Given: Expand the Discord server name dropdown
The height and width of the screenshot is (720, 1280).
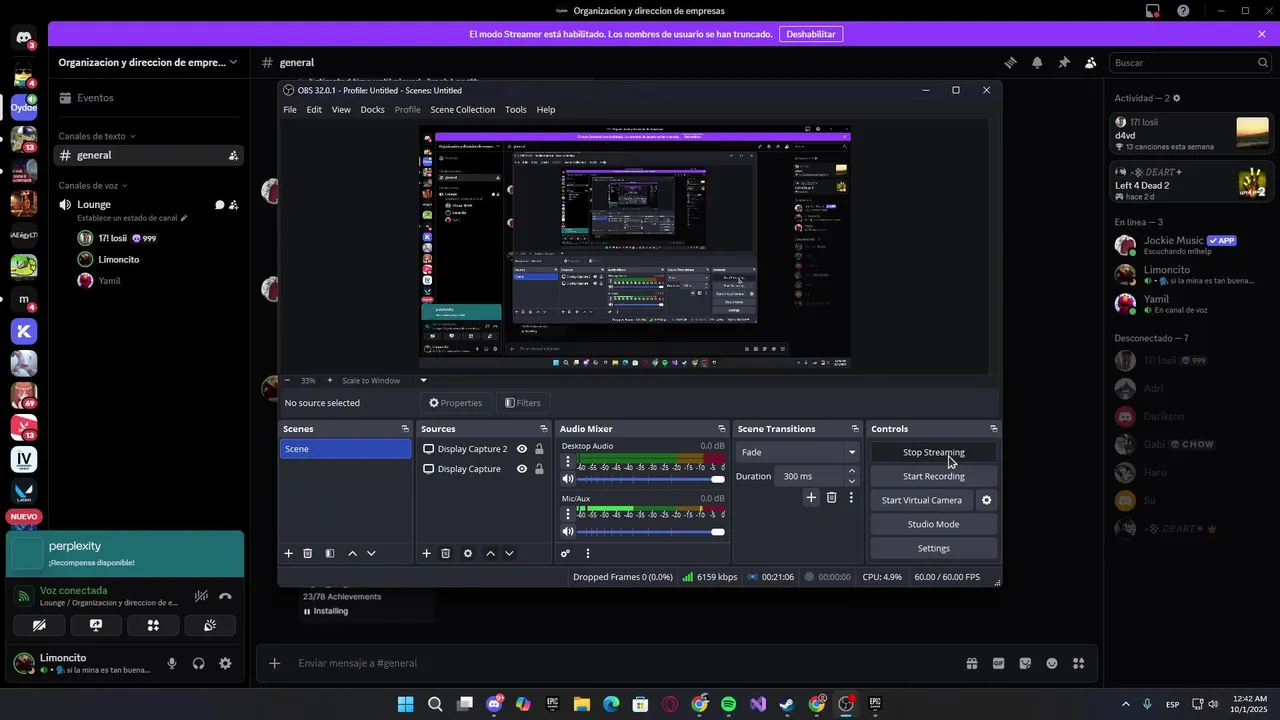Looking at the screenshot, I should [233, 62].
